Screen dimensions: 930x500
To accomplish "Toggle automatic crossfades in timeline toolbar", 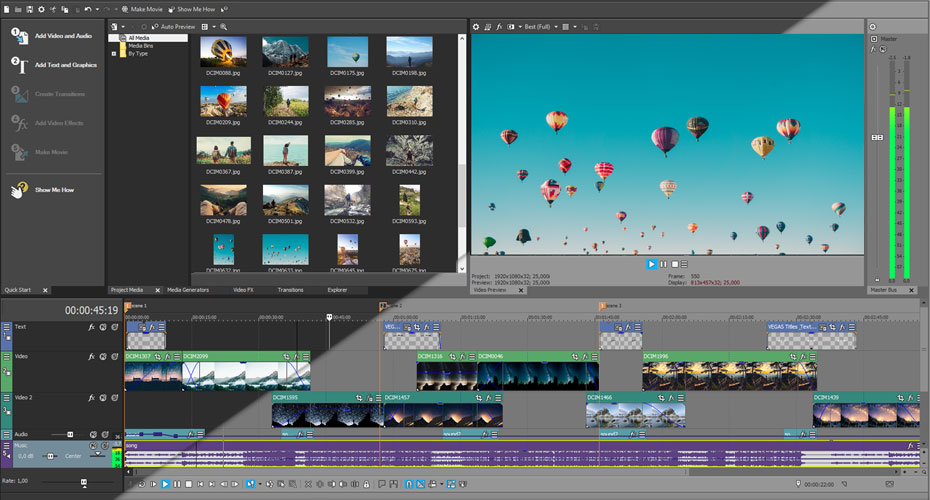I will coord(421,484).
